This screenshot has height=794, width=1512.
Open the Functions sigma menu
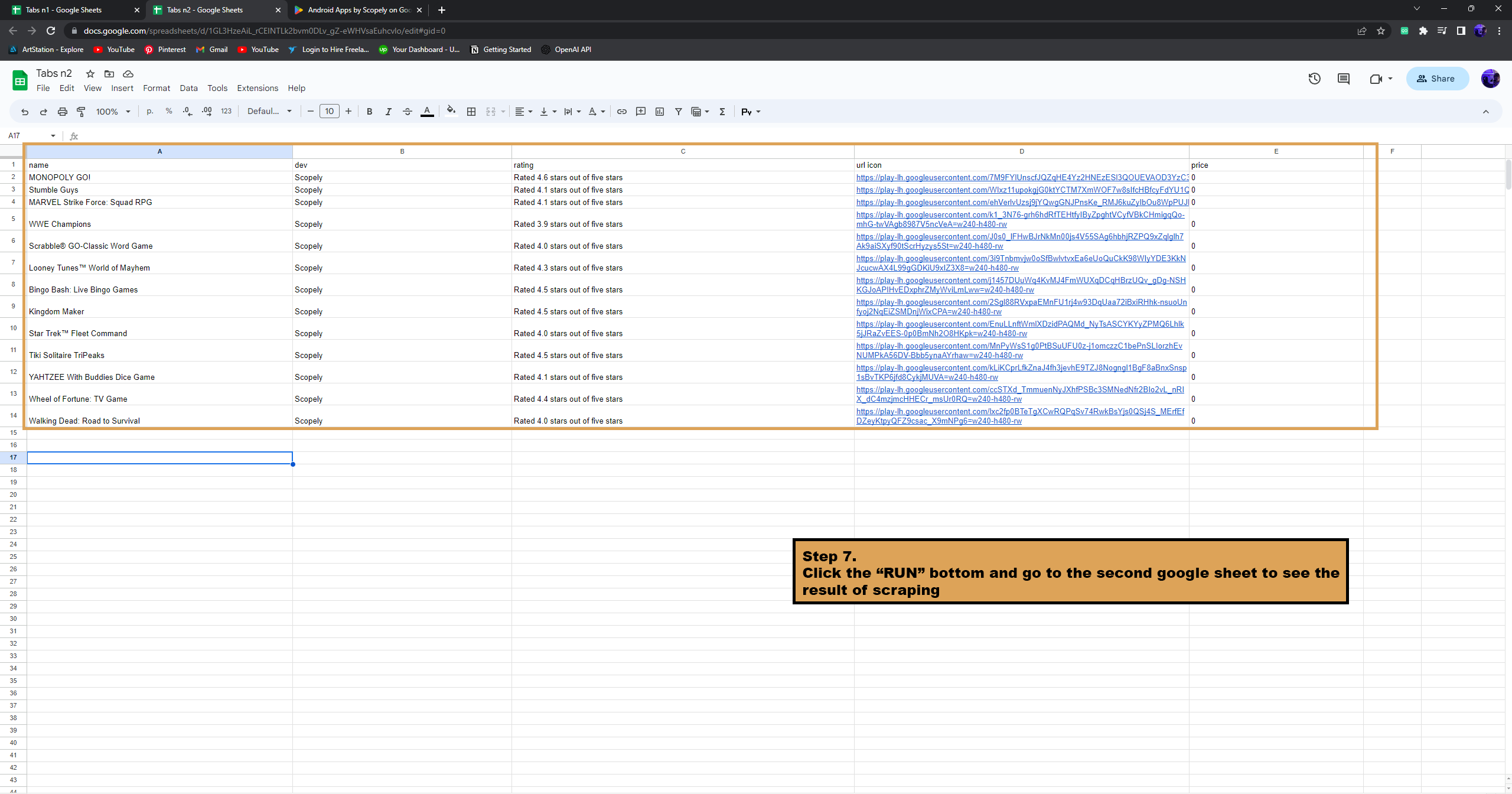click(x=722, y=112)
